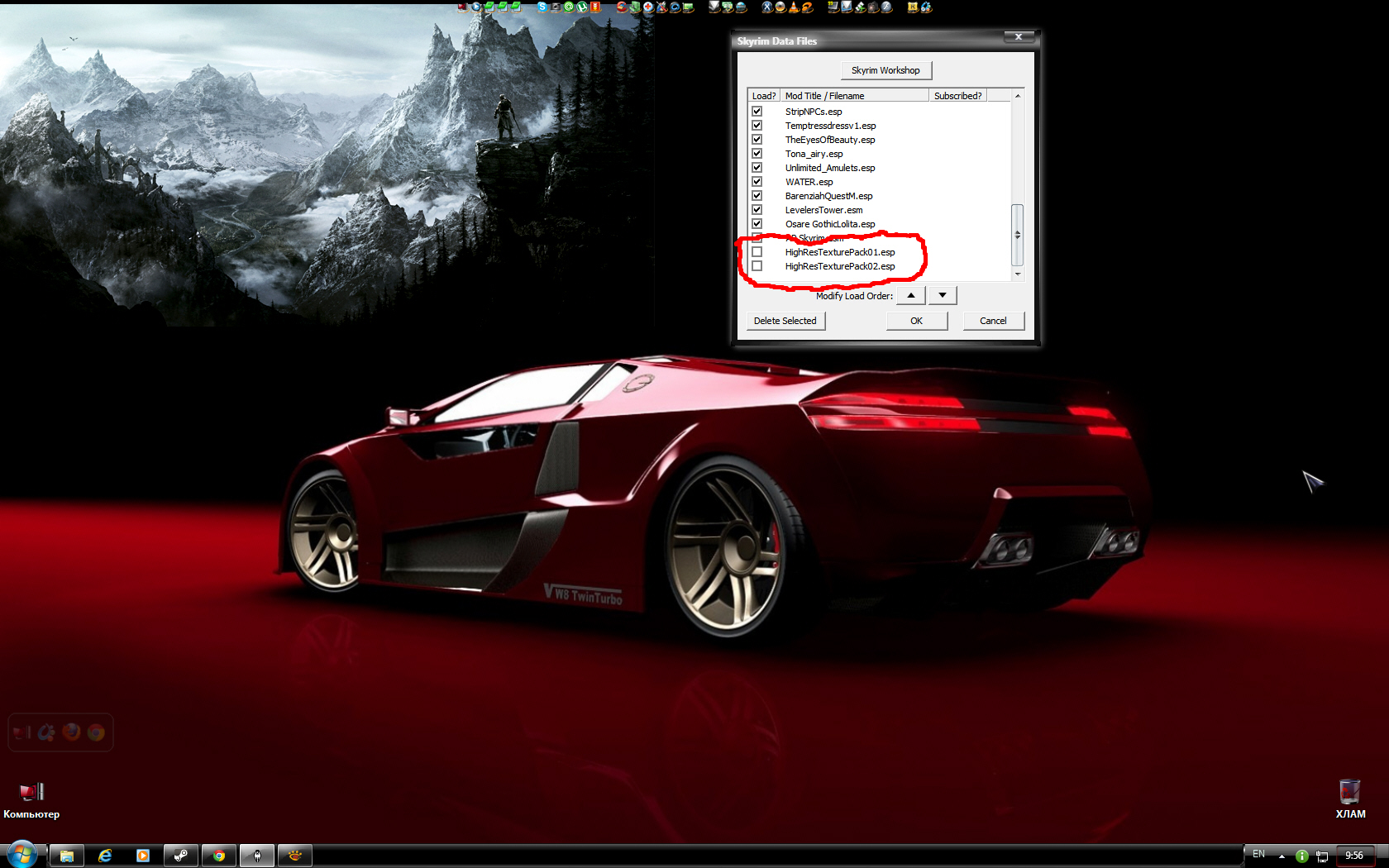Show hidden system tray icons

1282,856
